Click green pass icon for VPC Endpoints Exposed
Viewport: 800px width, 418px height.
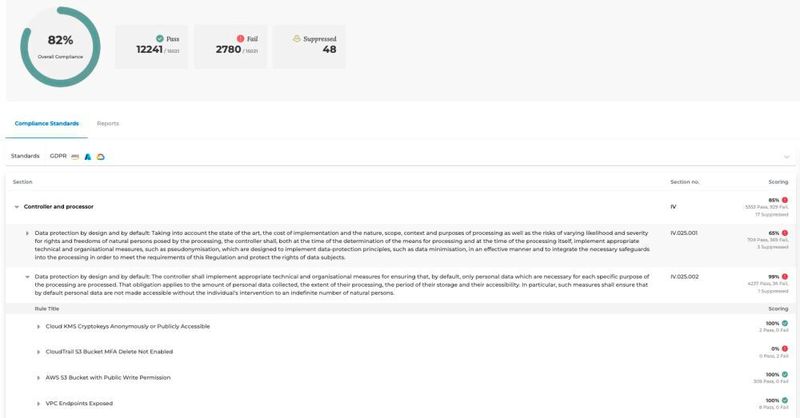tap(785, 400)
